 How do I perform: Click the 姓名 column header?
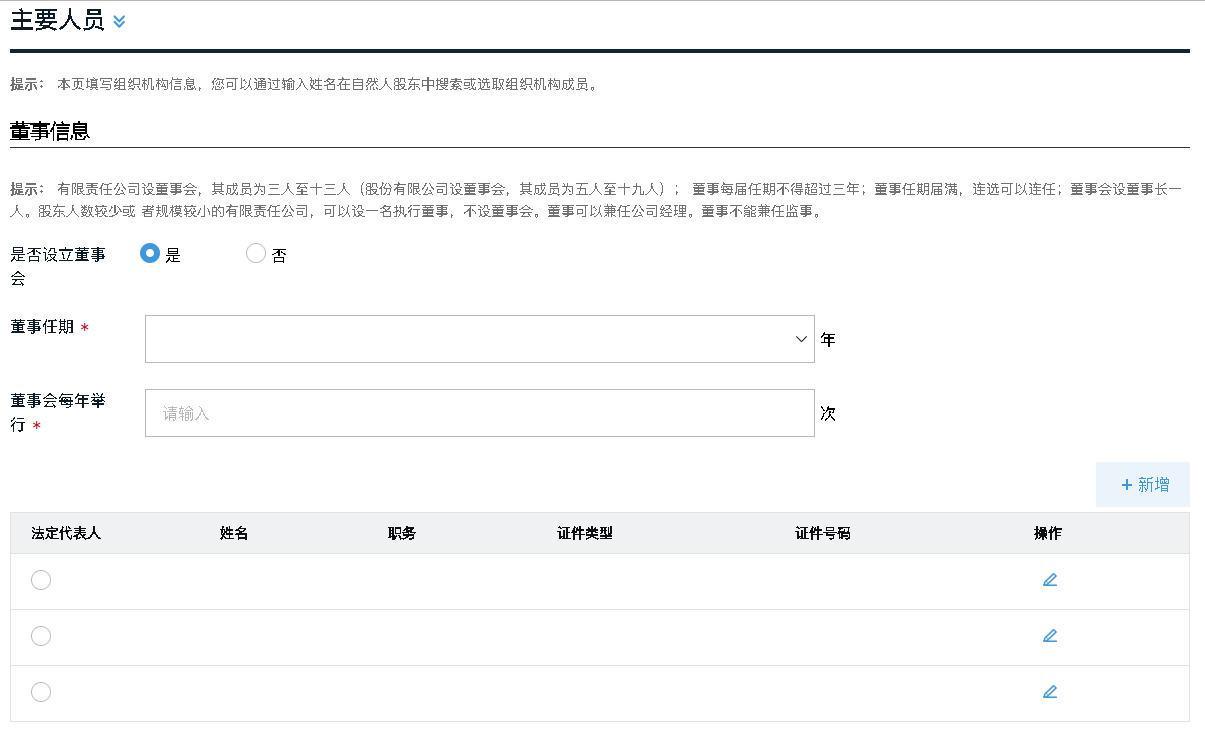(232, 533)
